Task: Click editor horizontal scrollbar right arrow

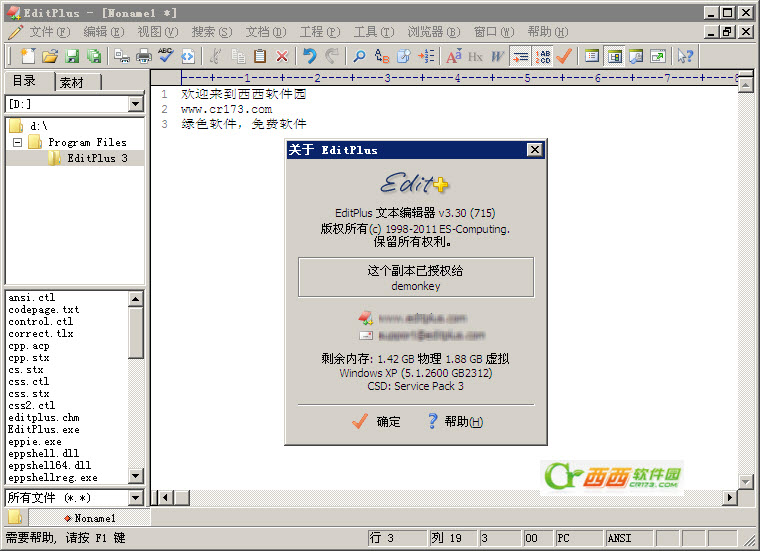Action: point(729,497)
